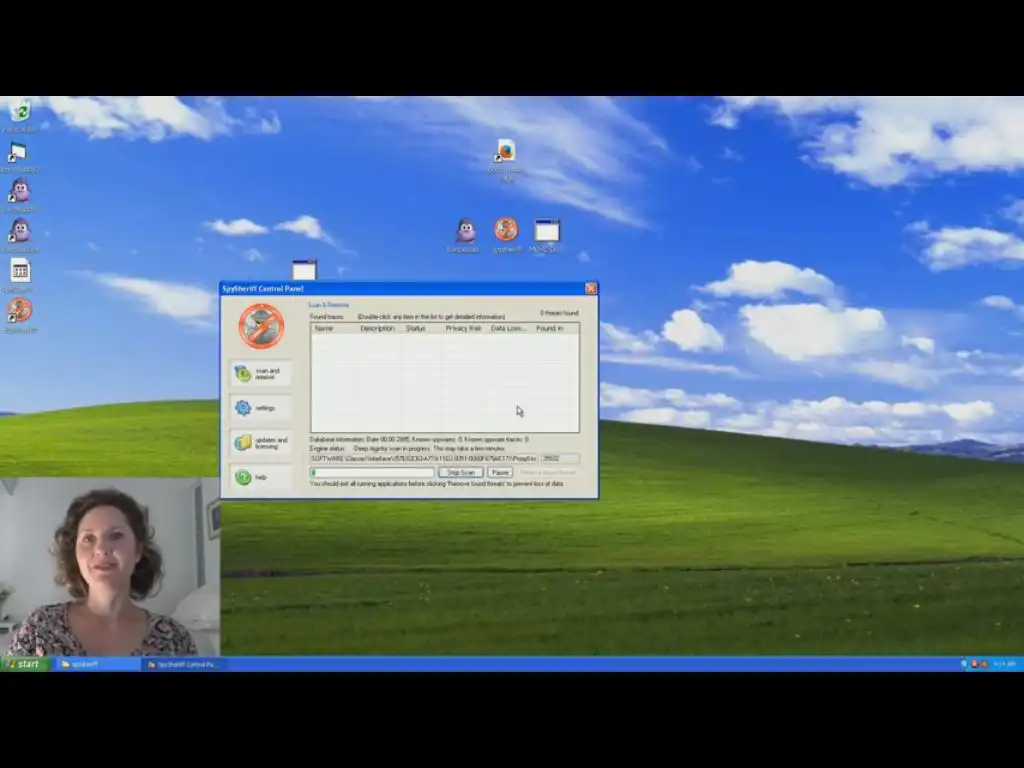Viewport: 1024px width, 768px height.
Task: Sort threats by Status column
Action: tap(423, 328)
